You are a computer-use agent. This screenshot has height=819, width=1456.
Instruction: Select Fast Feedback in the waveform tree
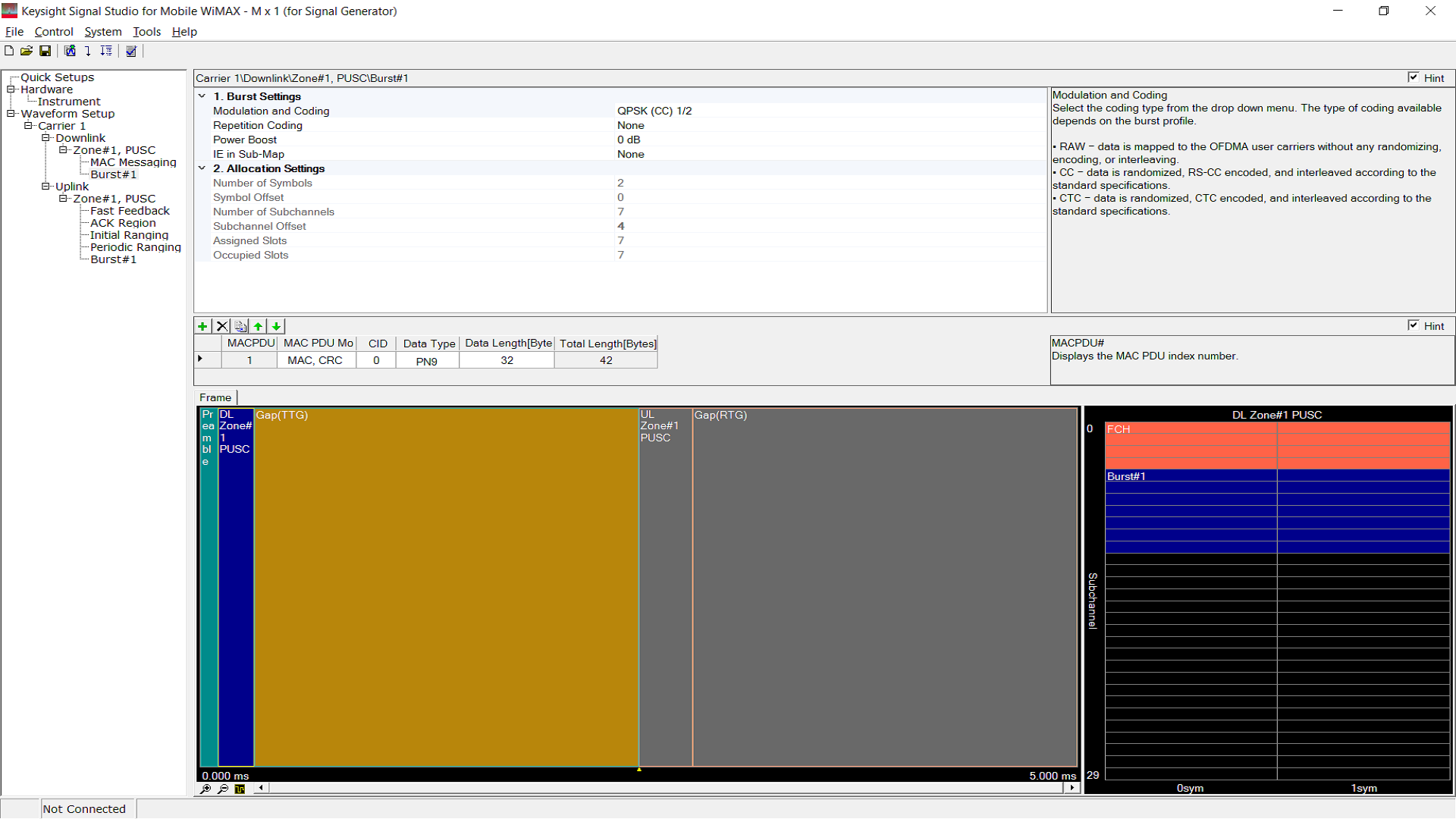click(130, 210)
